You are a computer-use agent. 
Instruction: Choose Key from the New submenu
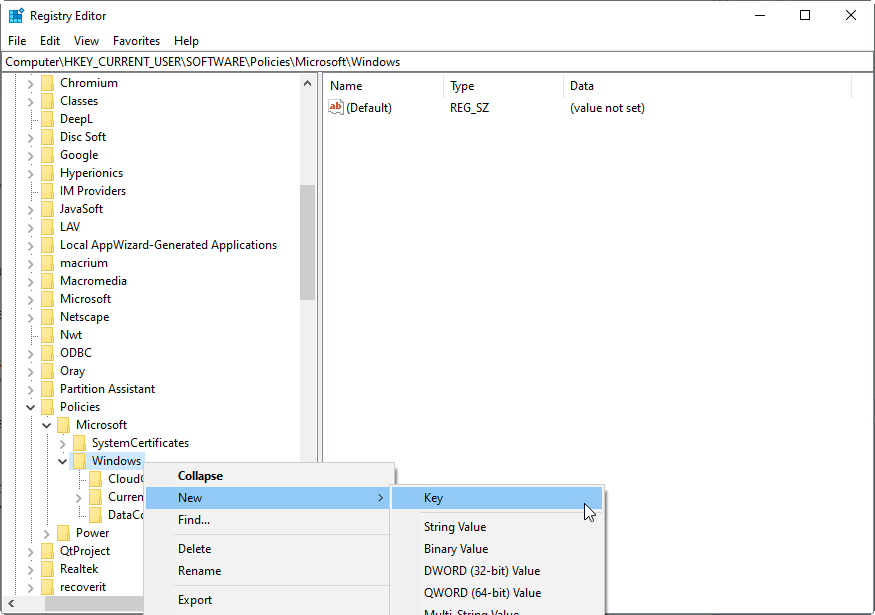[x=497, y=498]
